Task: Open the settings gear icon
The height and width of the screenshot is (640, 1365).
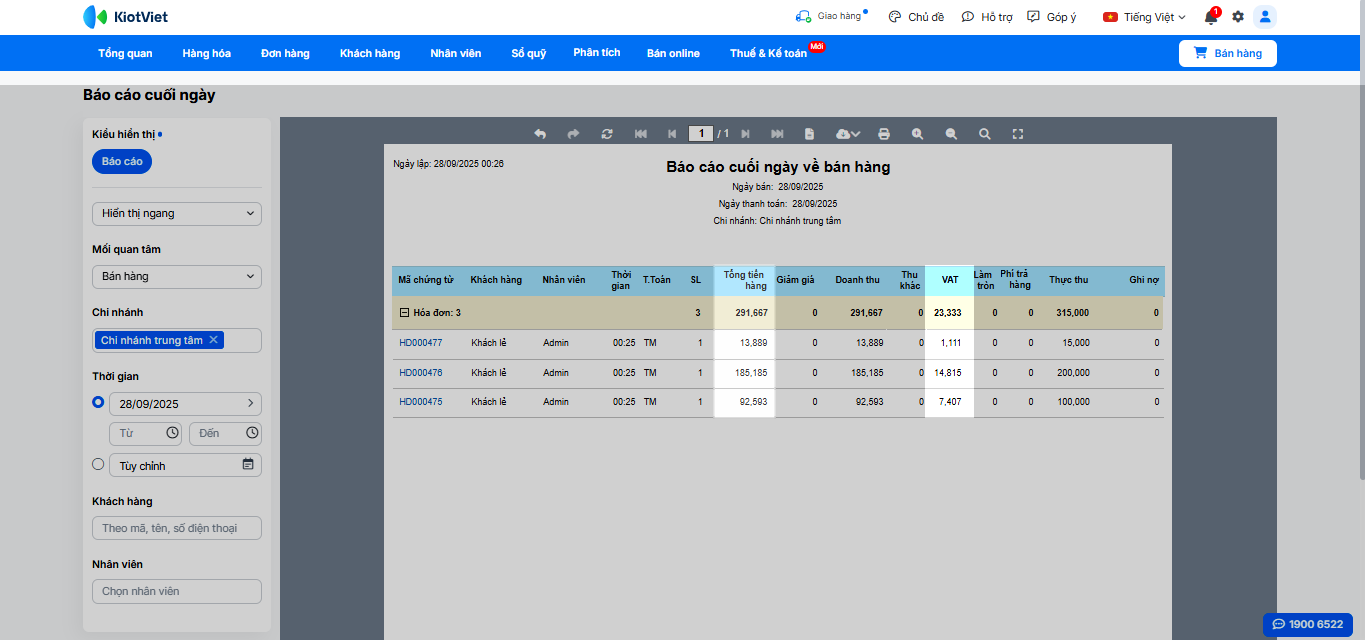Action: [1238, 17]
